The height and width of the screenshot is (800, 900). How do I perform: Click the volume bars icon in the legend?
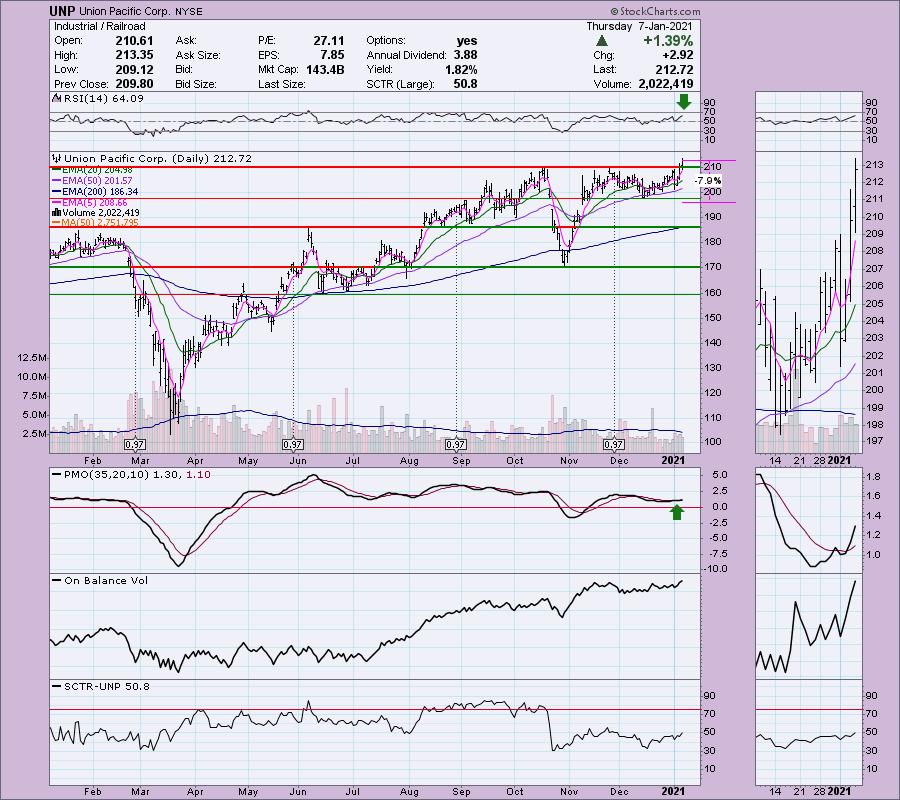[57, 212]
